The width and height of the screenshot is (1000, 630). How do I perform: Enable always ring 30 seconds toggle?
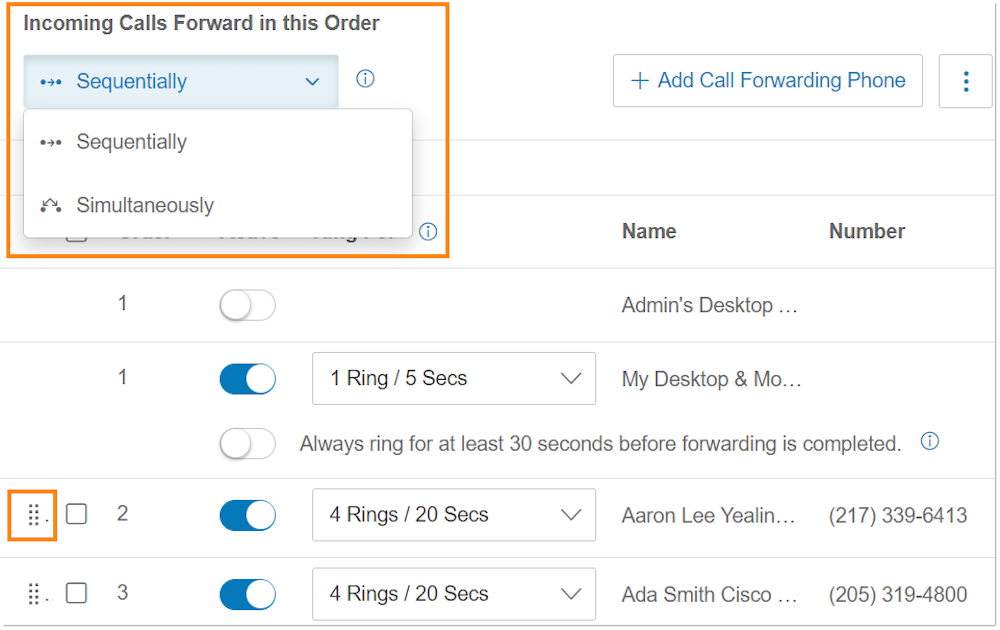247,443
